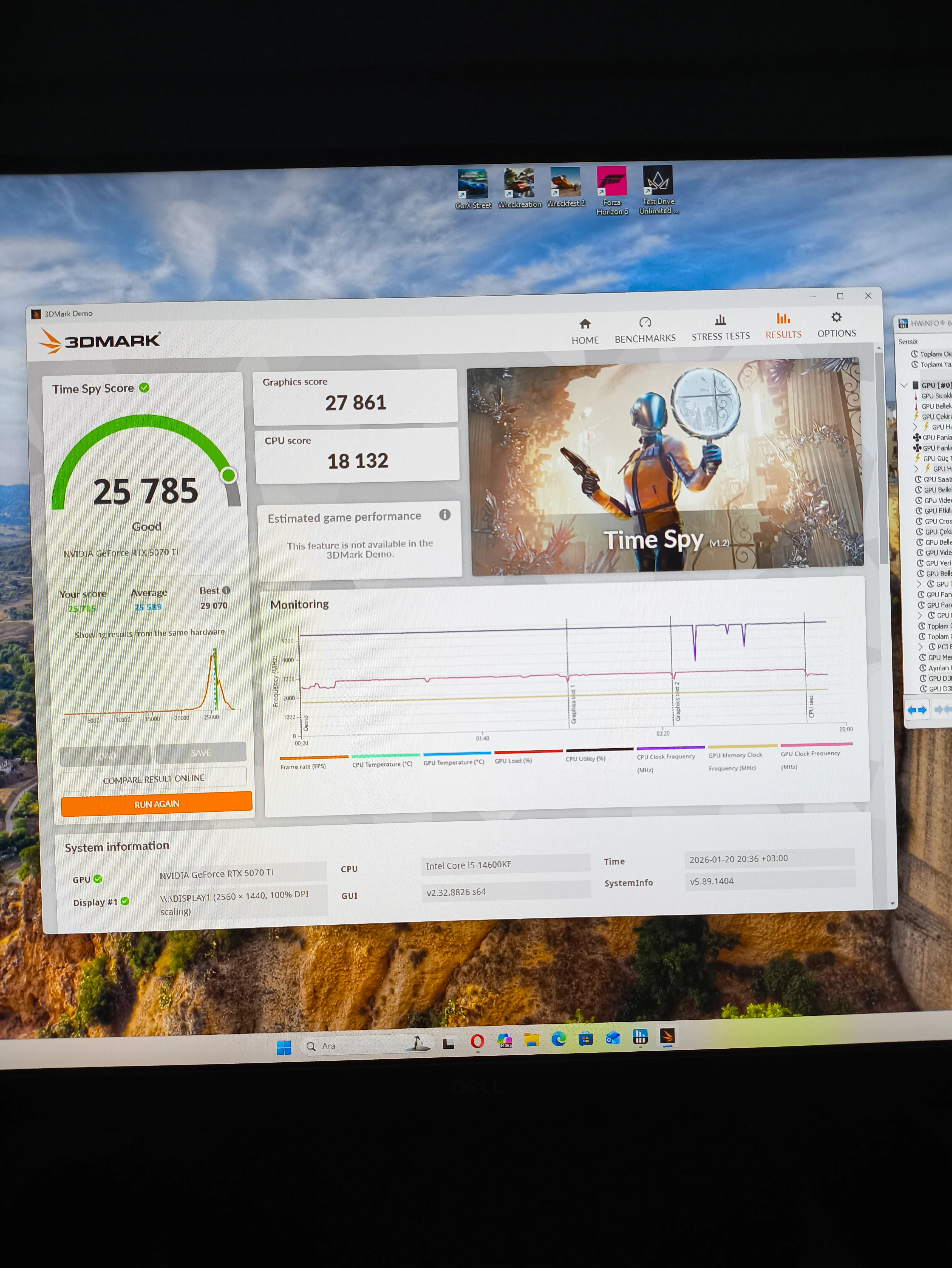This screenshot has width=952, height=1268.
Task: Click the info icon beside Best score
Action: [226, 590]
